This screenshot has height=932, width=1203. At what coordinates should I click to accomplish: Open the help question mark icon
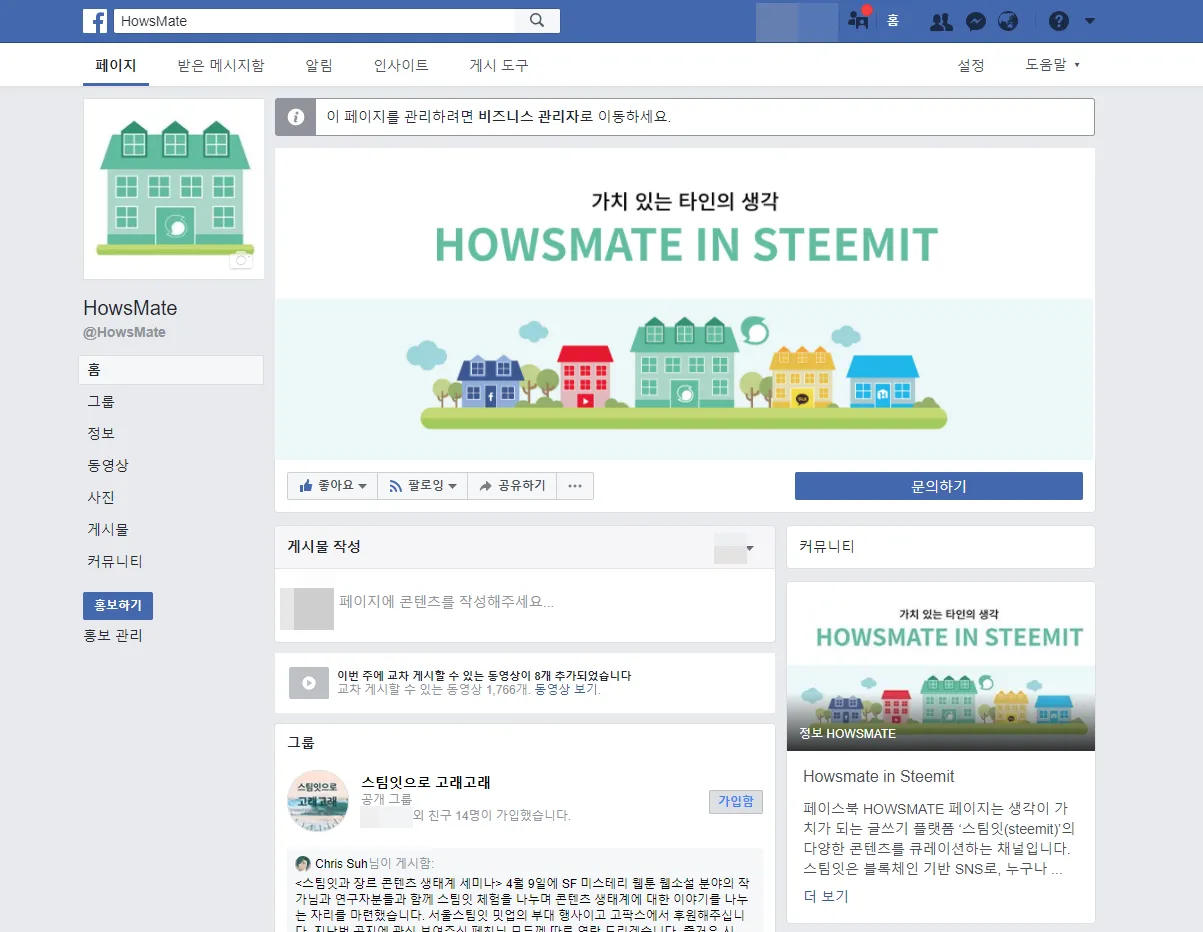pos(1059,21)
